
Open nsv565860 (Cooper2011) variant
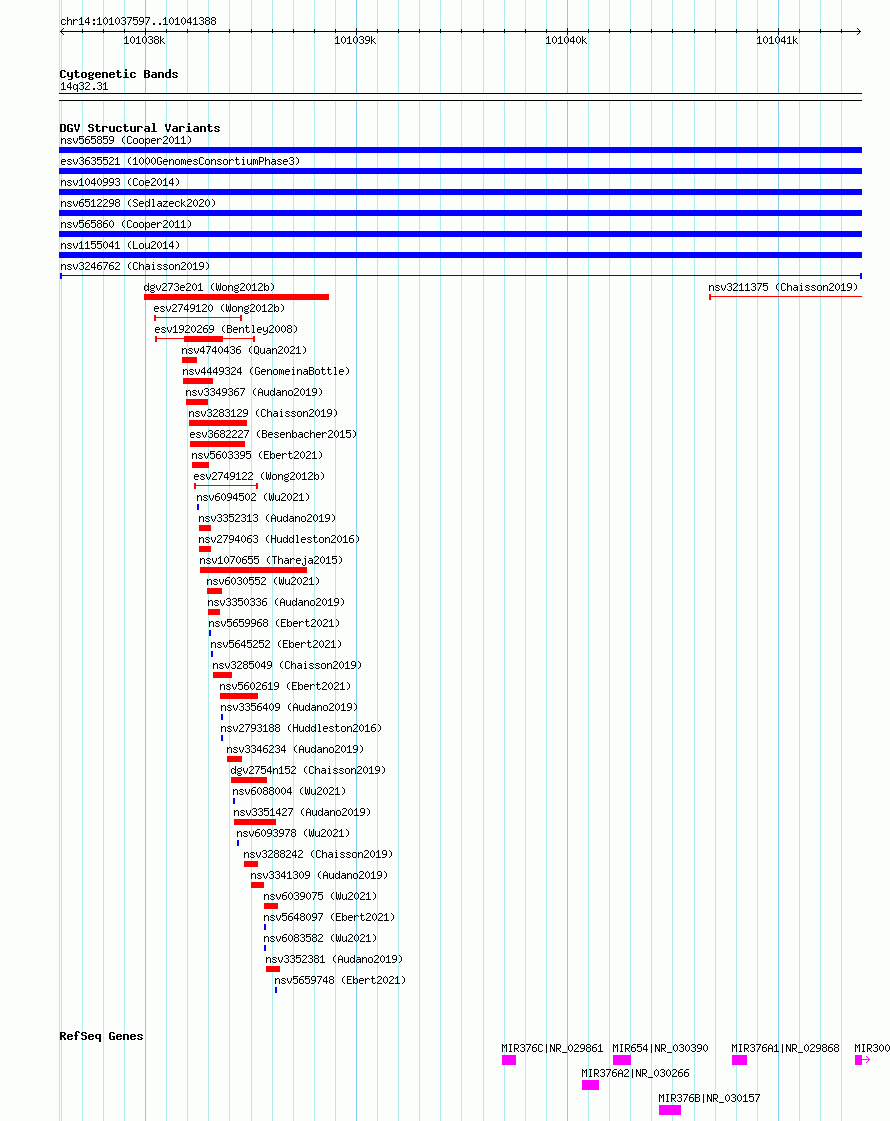pos(126,224)
